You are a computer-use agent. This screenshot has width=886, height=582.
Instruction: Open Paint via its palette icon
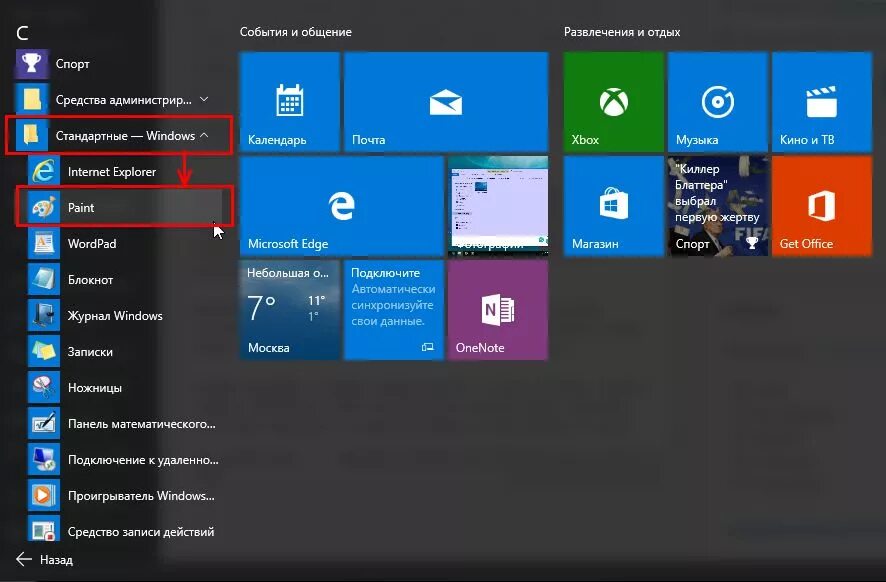pos(44,207)
